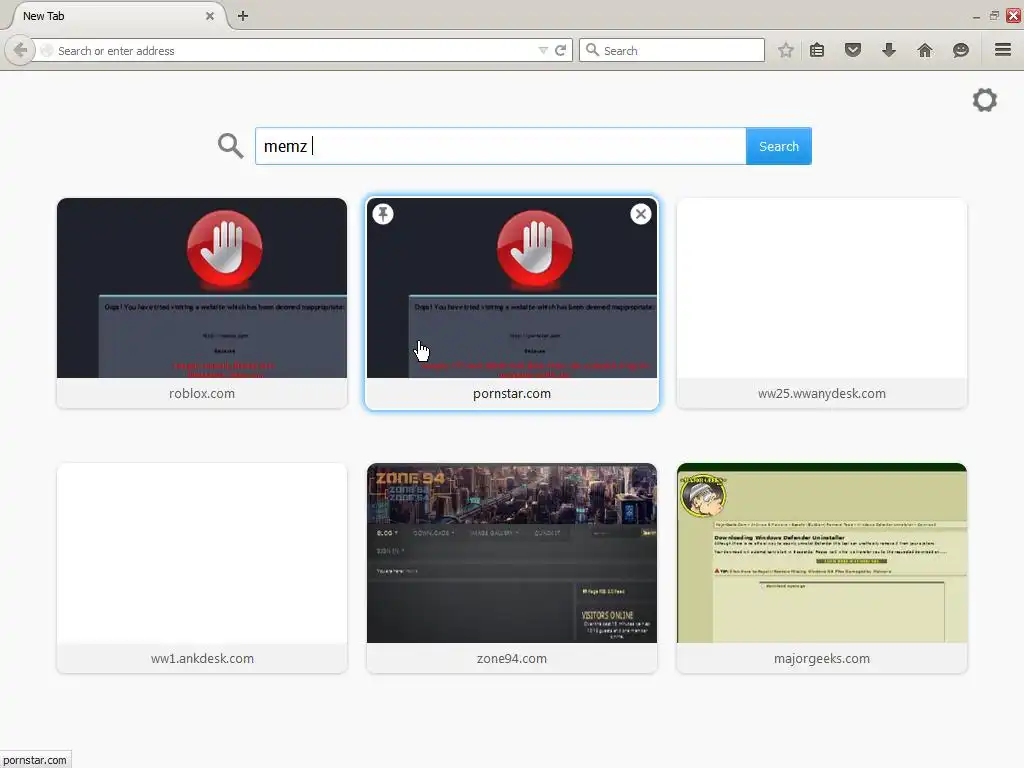Viewport: 1024px width, 768px height.
Task: Open the Hello chat icon
Action: [x=961, y=50]
